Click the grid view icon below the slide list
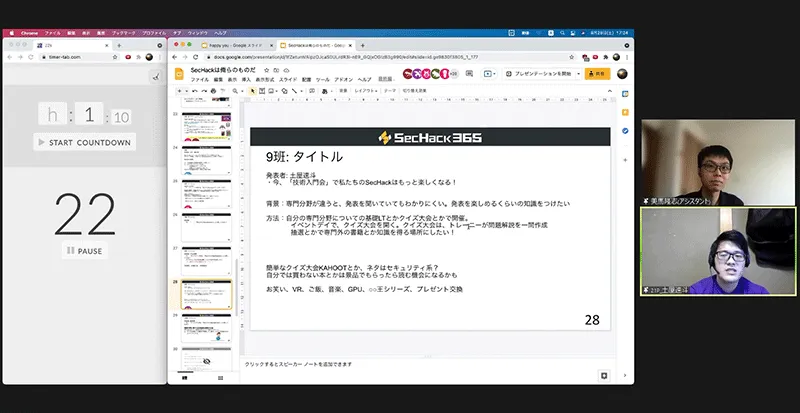Screen dimensions: 800x413 pos(220,378)
